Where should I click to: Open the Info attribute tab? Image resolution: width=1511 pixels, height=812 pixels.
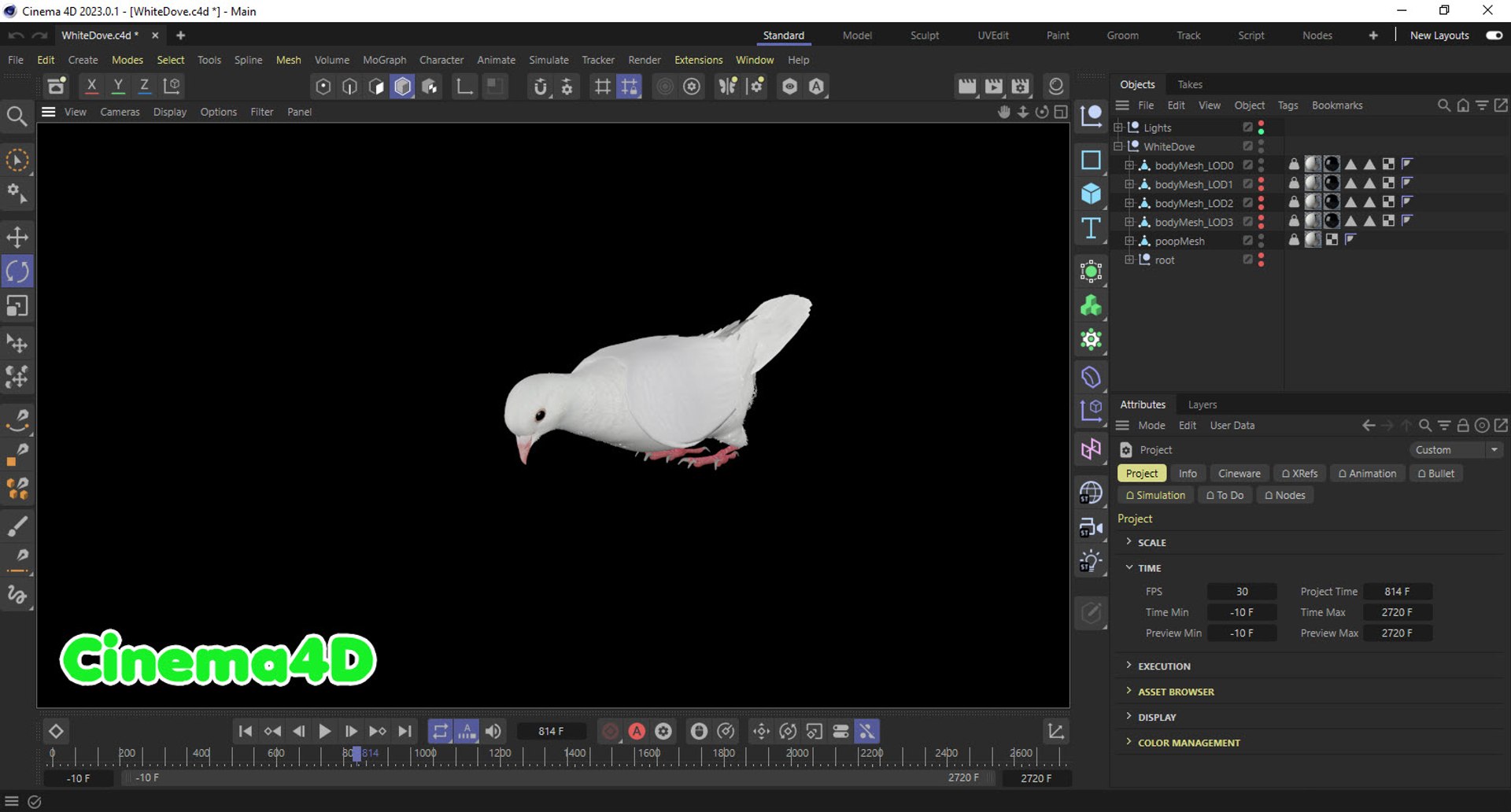tap(1188, 474)
